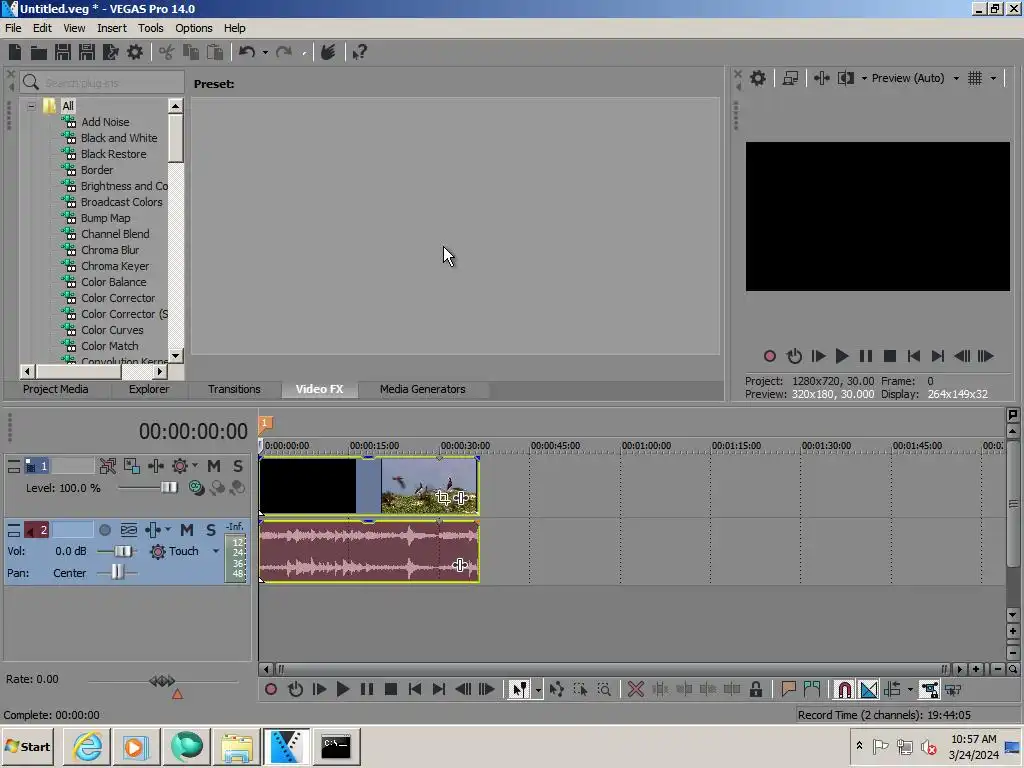The width and height of the screenshot is (1024, 768).
Task: Select the Zoom Edit tool
Action: [x=605, y=689]
